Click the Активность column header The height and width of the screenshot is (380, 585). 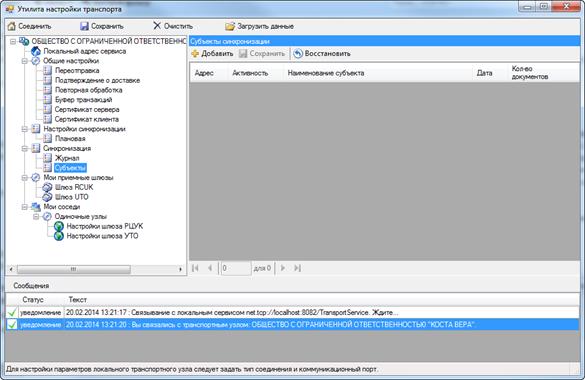click(x=256, y=73)
